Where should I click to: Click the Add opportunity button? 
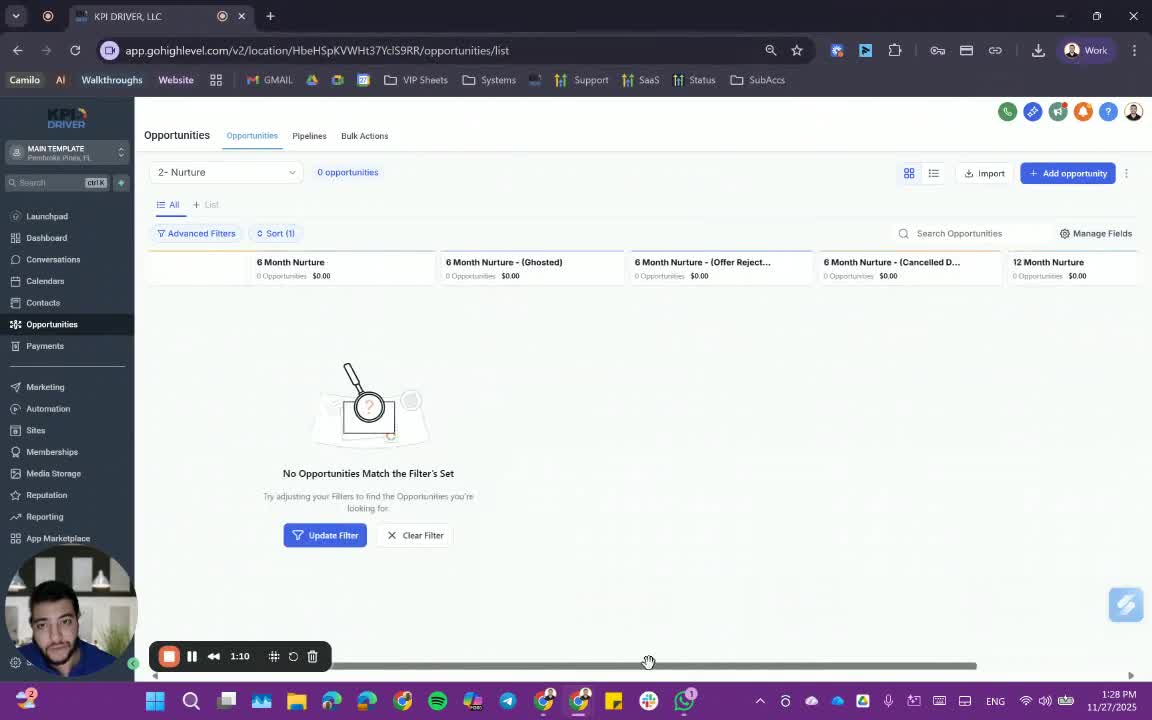(x=1068, y=173)
